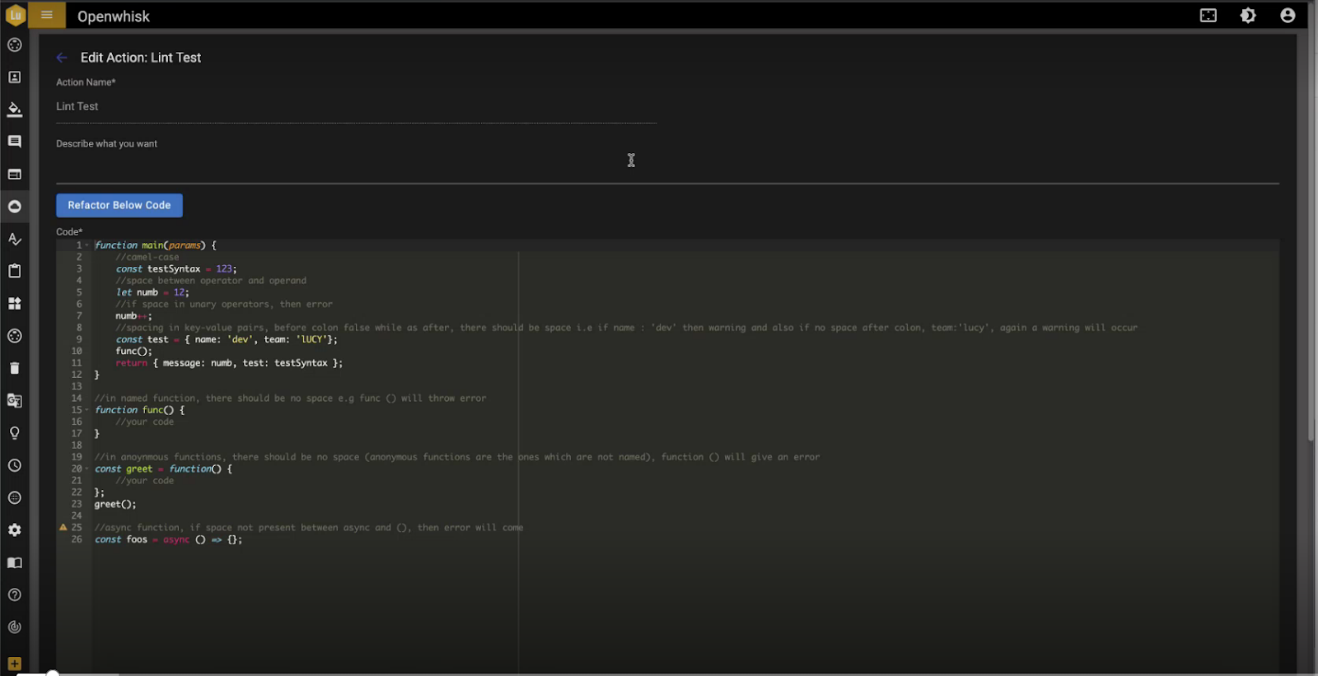The height and width of the screenshot is (676, 1318).
Task: Open the lightbulb sidebar icon
Action: (x=15, y=433)
